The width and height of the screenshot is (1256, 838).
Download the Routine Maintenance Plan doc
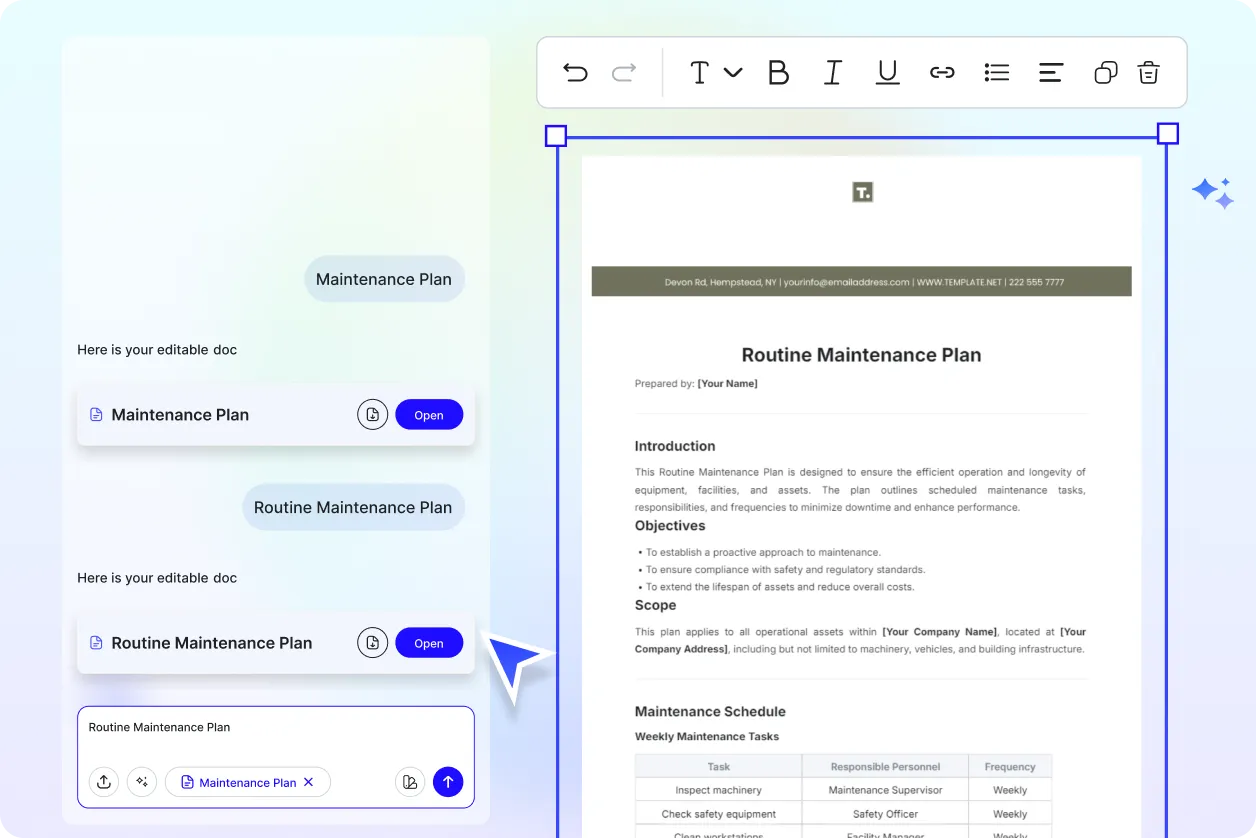(372, 643)
